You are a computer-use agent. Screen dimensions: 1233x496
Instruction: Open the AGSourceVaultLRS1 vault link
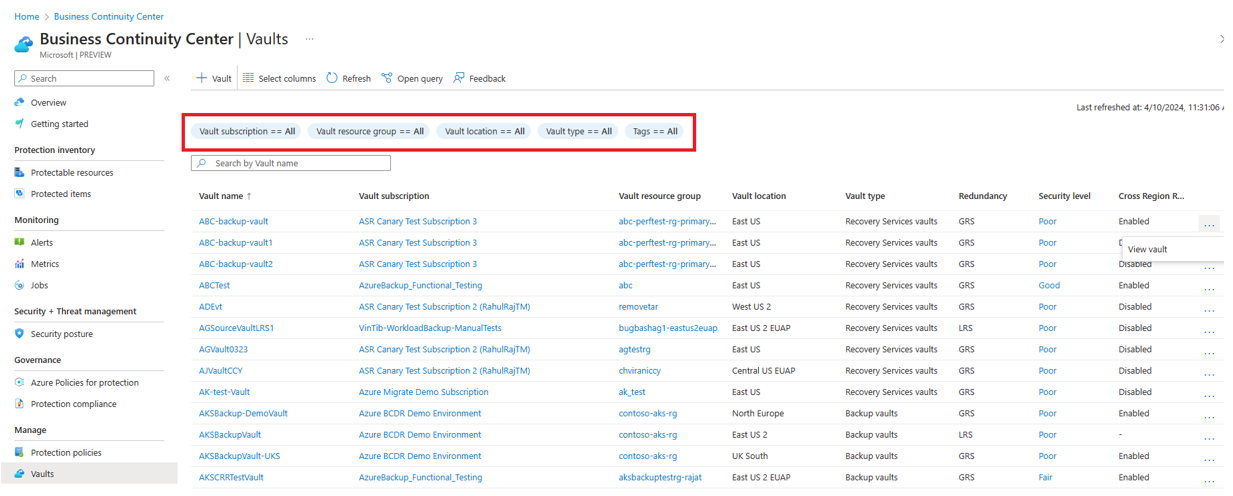[236, 328]
